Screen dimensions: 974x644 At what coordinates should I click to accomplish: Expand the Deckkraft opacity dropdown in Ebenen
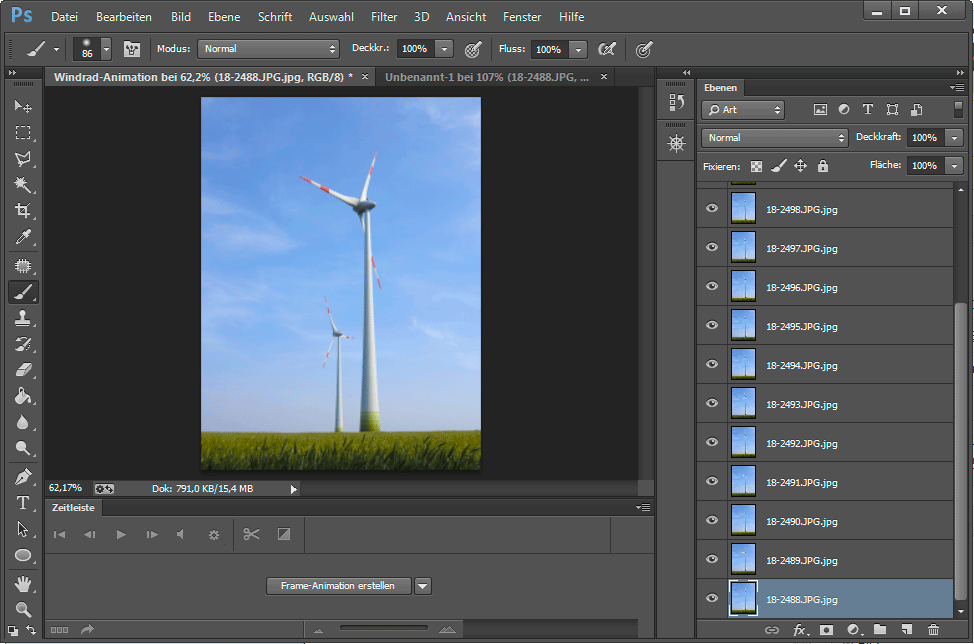pos(954,137)
